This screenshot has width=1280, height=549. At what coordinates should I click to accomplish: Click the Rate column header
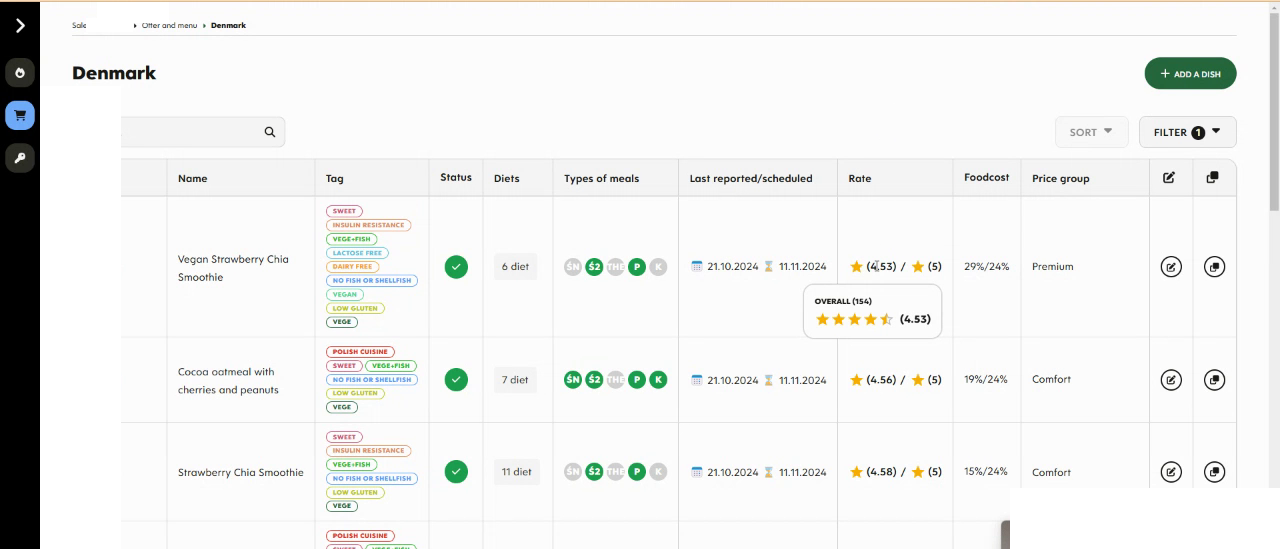pyautogui.click(x=860, y=178)
